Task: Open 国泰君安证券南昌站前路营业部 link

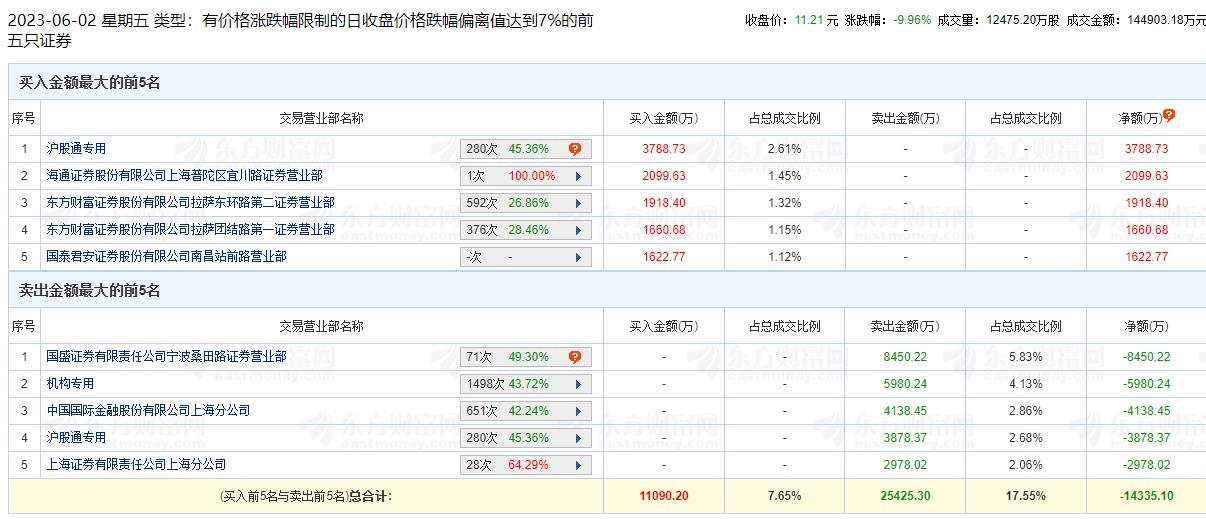Action: pos(166,257)
